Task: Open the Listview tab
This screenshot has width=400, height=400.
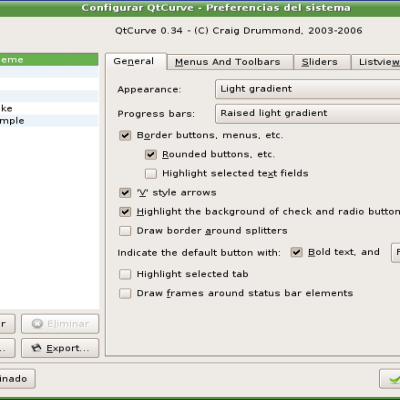Action: tap(376, 62)
